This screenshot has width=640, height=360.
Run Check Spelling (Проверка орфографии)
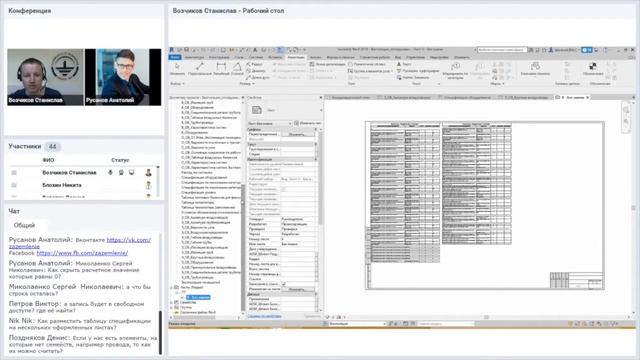pyautogui.click(x=418, y=71)
